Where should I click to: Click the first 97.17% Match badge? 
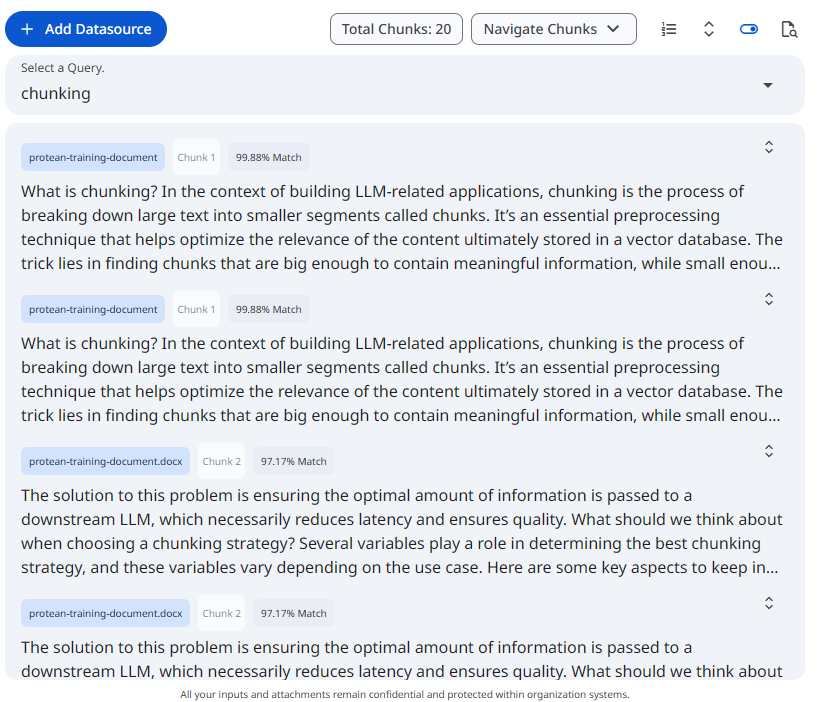tap(293, 461)
